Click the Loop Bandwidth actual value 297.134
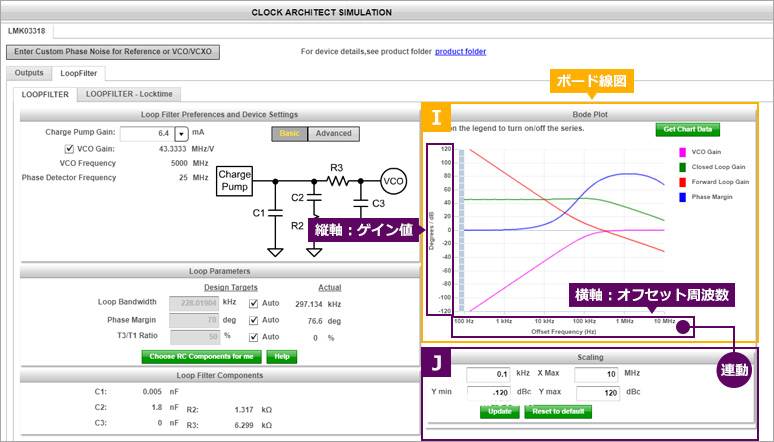This screenshot has height=442, width=774. pyautogui.click(x=309, y=304)
